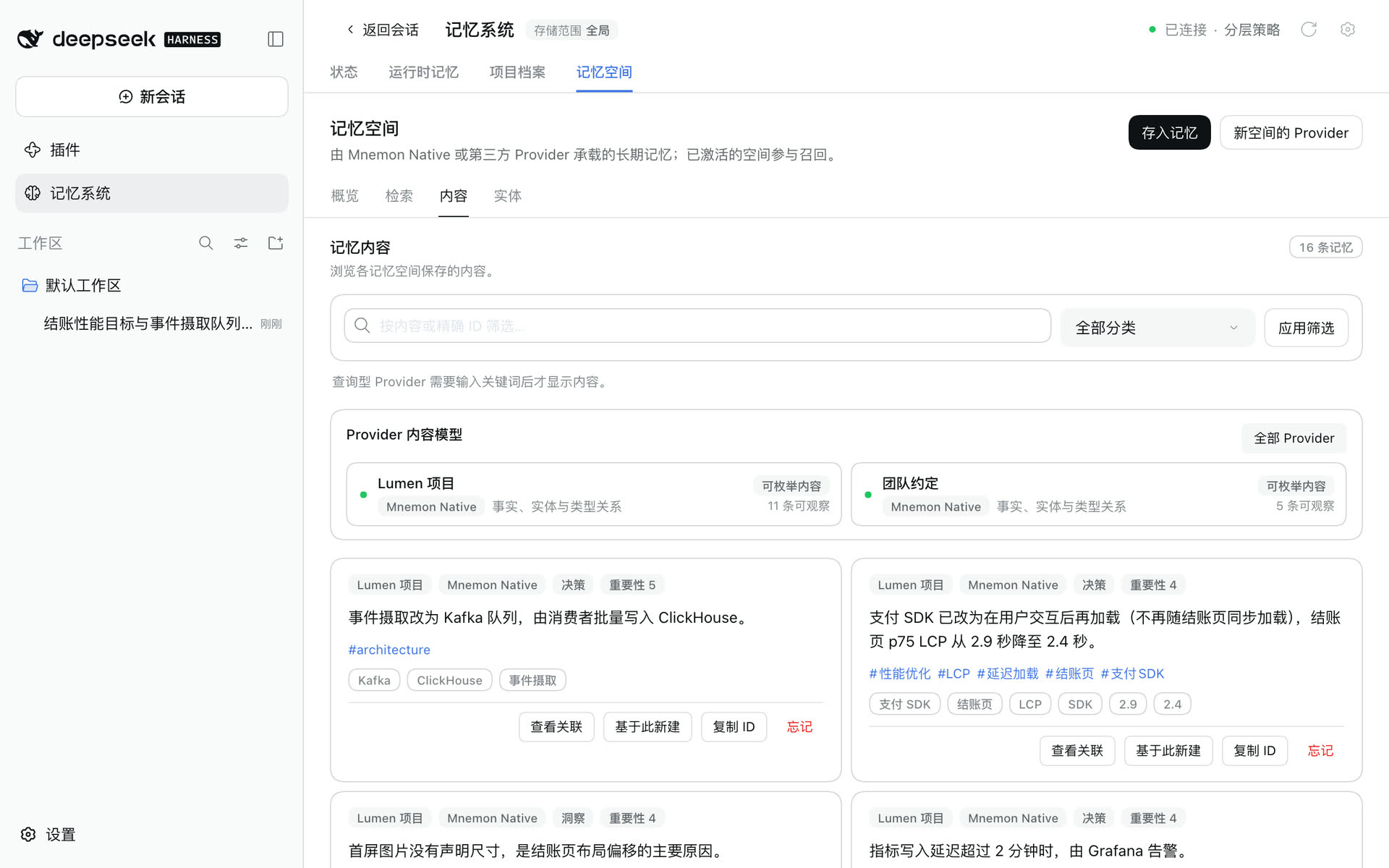
Task: Open 设置 at sidebar bottom
Action: (48, 835)
